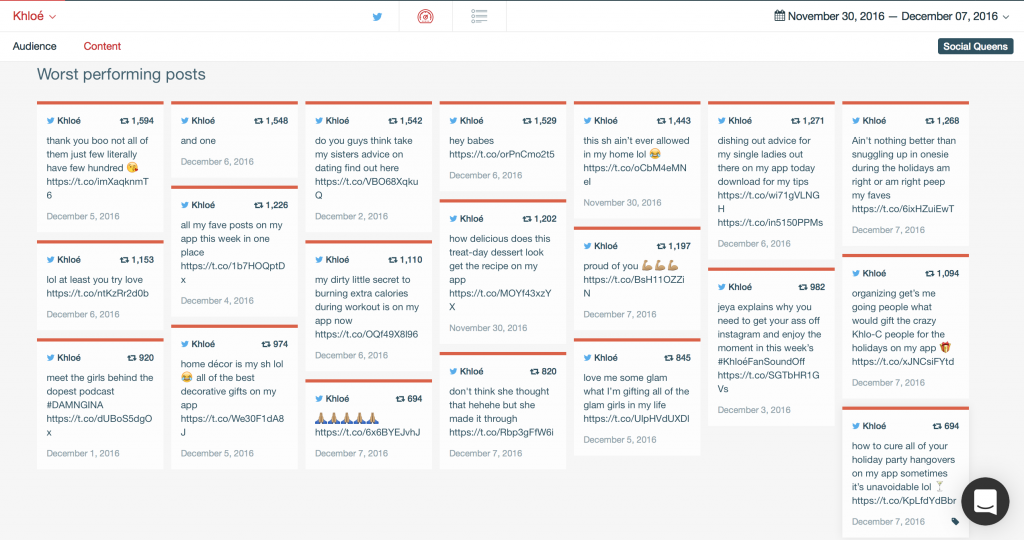This screenshot has height=540, width=1024.
Task: Open 'love me some glam' post
Action: (x=636, y=397)
